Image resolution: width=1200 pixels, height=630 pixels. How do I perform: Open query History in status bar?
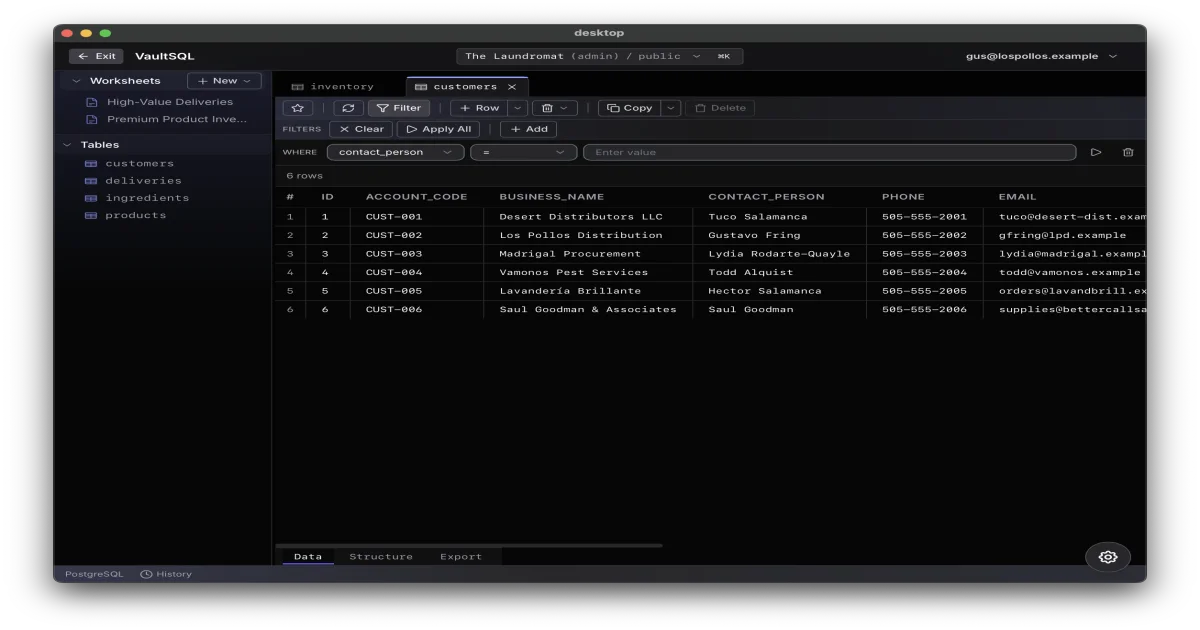tap(166, 574)
